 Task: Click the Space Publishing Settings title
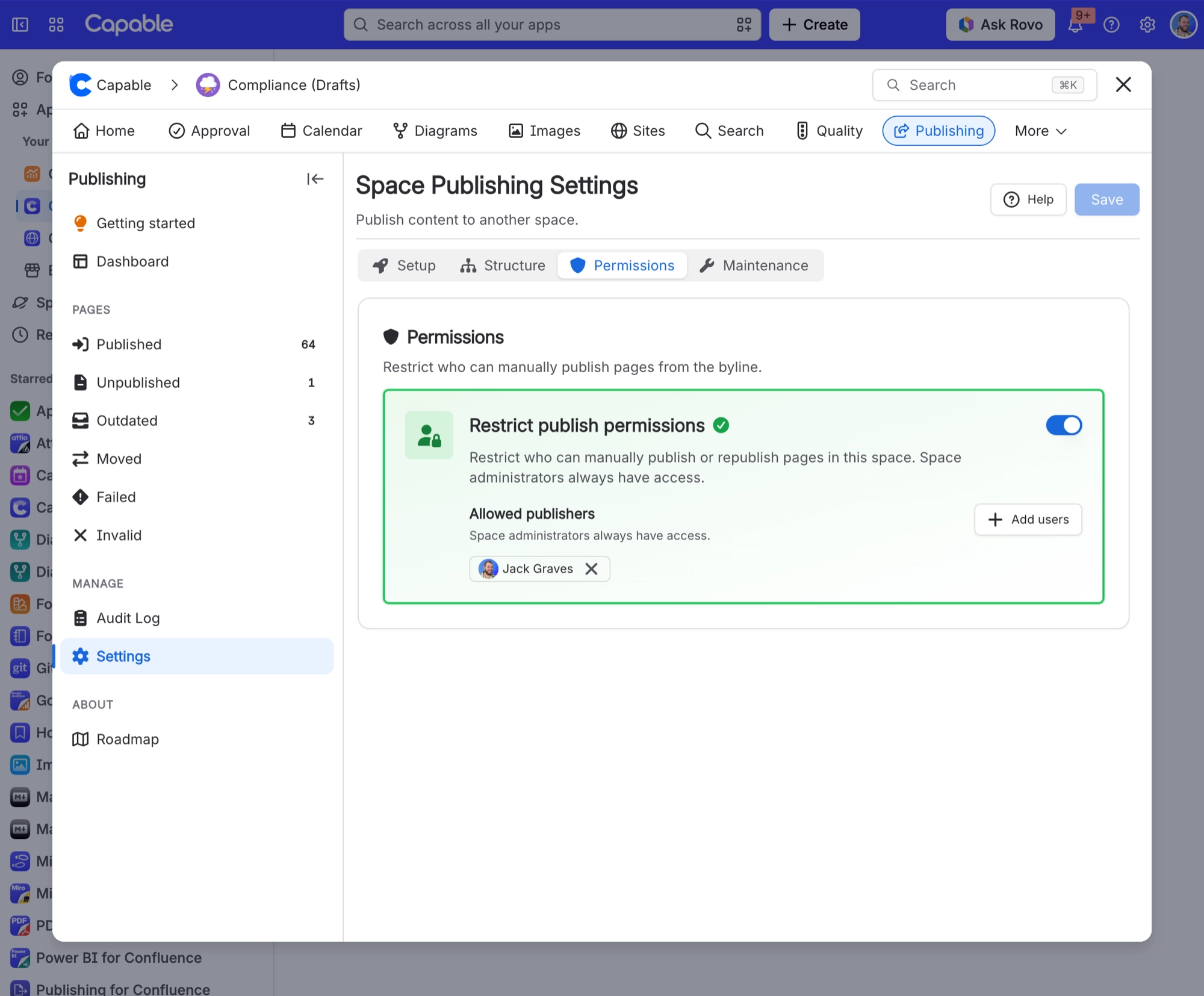pyautogui.click(x=497, y=185)
